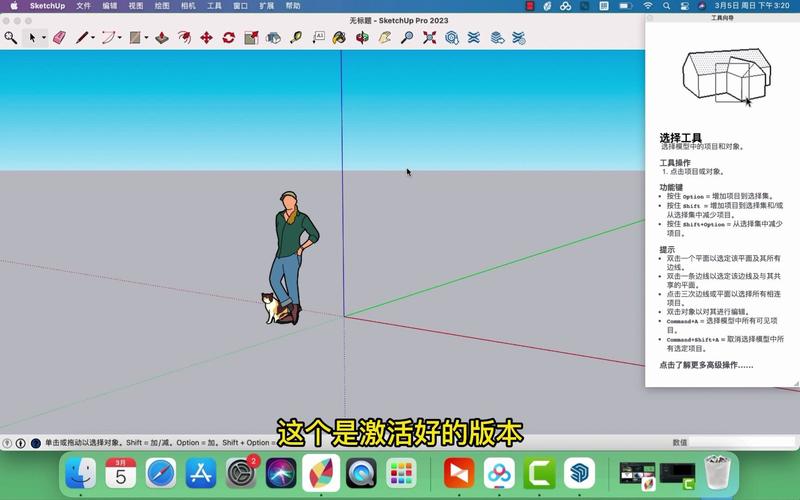Open the Extension Warehouse icon
The width and height of the screenshot is (800, 500).
click(473, 38)
